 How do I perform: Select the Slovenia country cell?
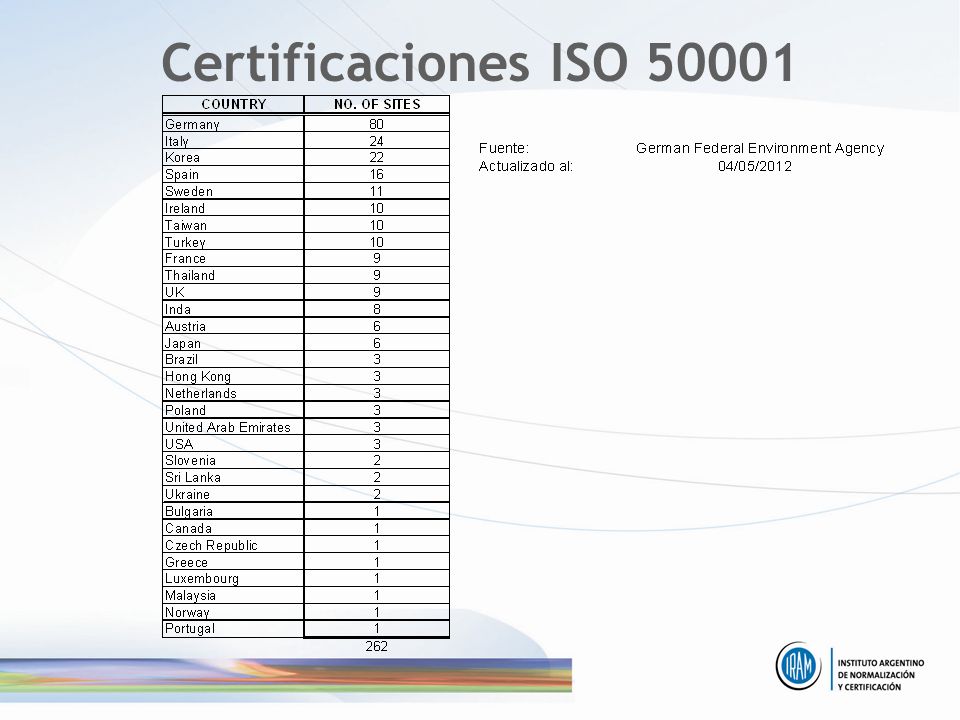tap(233, 460)
